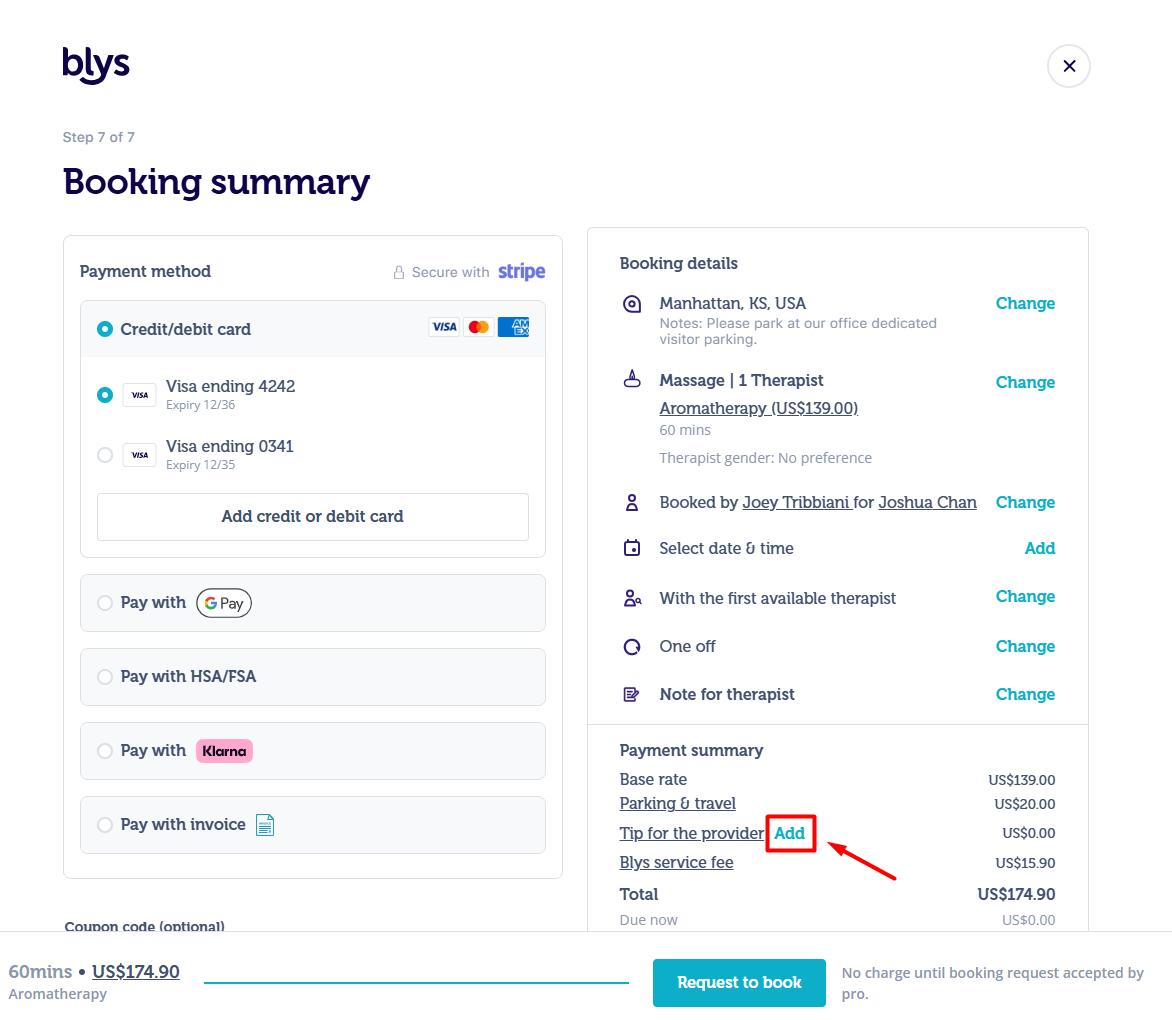Open the Blys service fee details
This screenshot has width=1172, height=1020.
click(676, 862)
